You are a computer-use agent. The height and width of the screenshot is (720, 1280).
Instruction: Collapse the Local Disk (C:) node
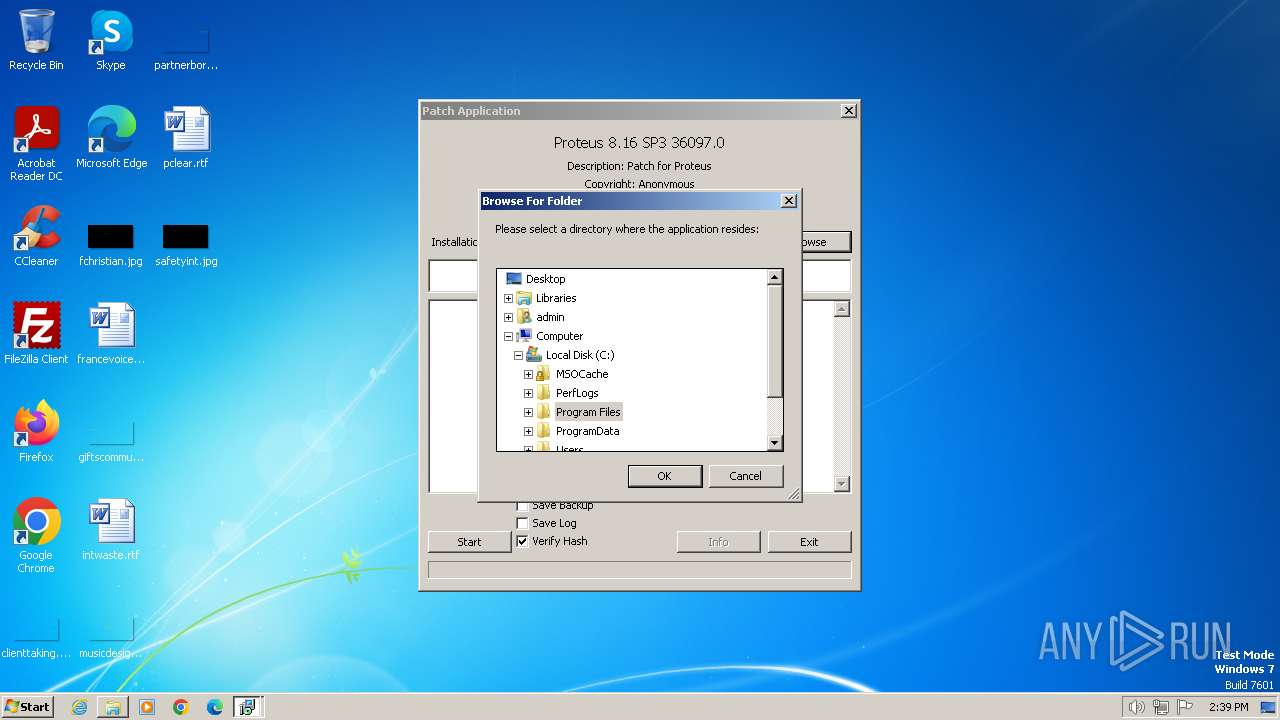pyautogui.click(x=518, y=355)
